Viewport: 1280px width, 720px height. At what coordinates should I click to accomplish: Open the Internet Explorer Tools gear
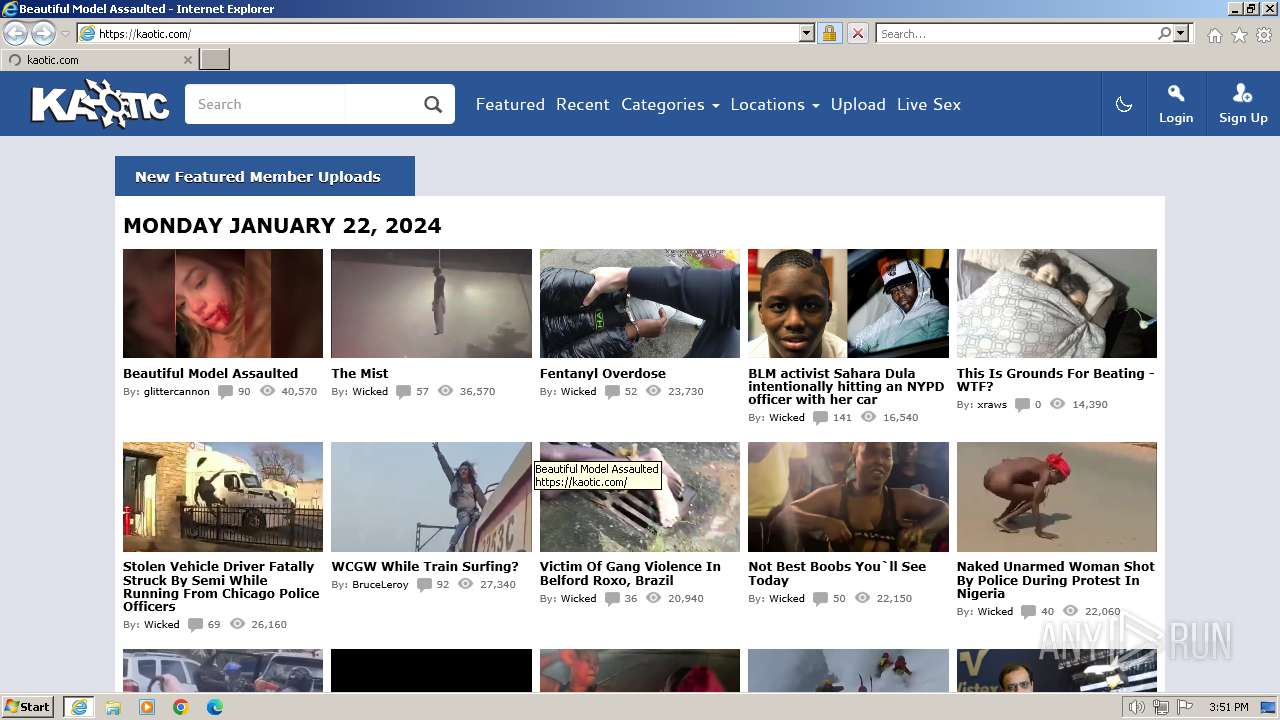(x=1264, y=35)
